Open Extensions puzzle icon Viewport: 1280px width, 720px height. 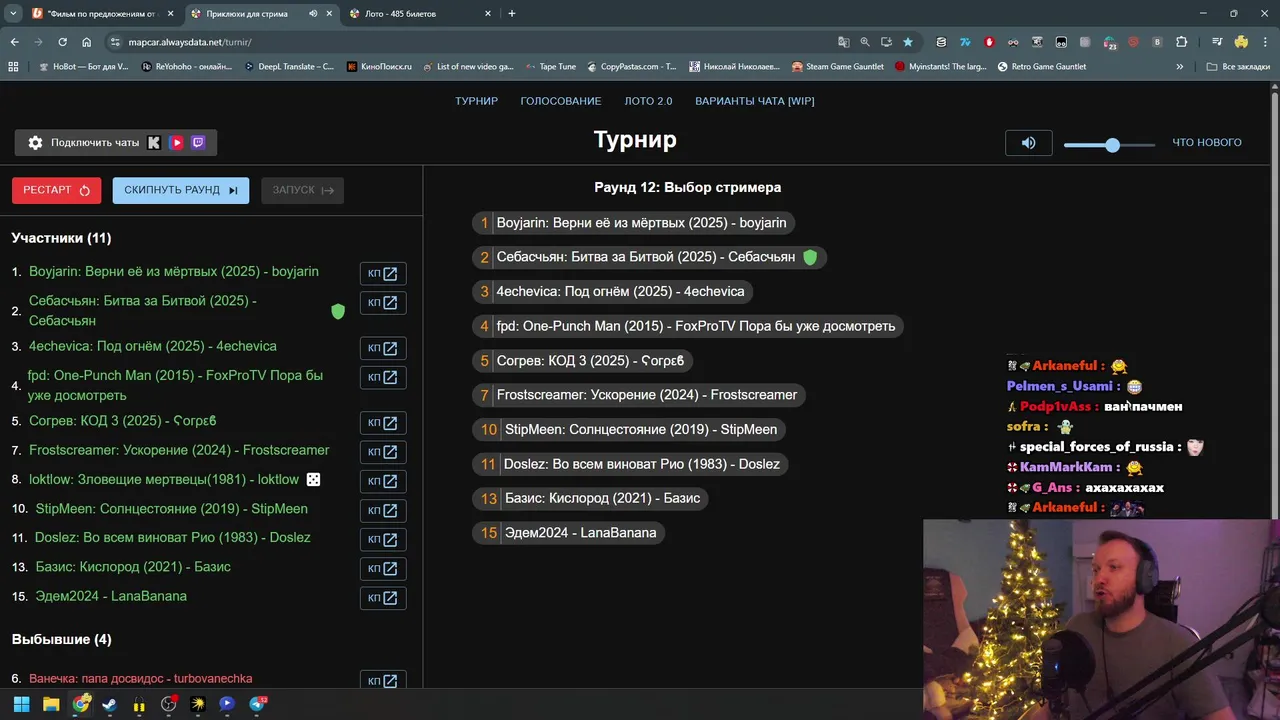(1181, 42)
